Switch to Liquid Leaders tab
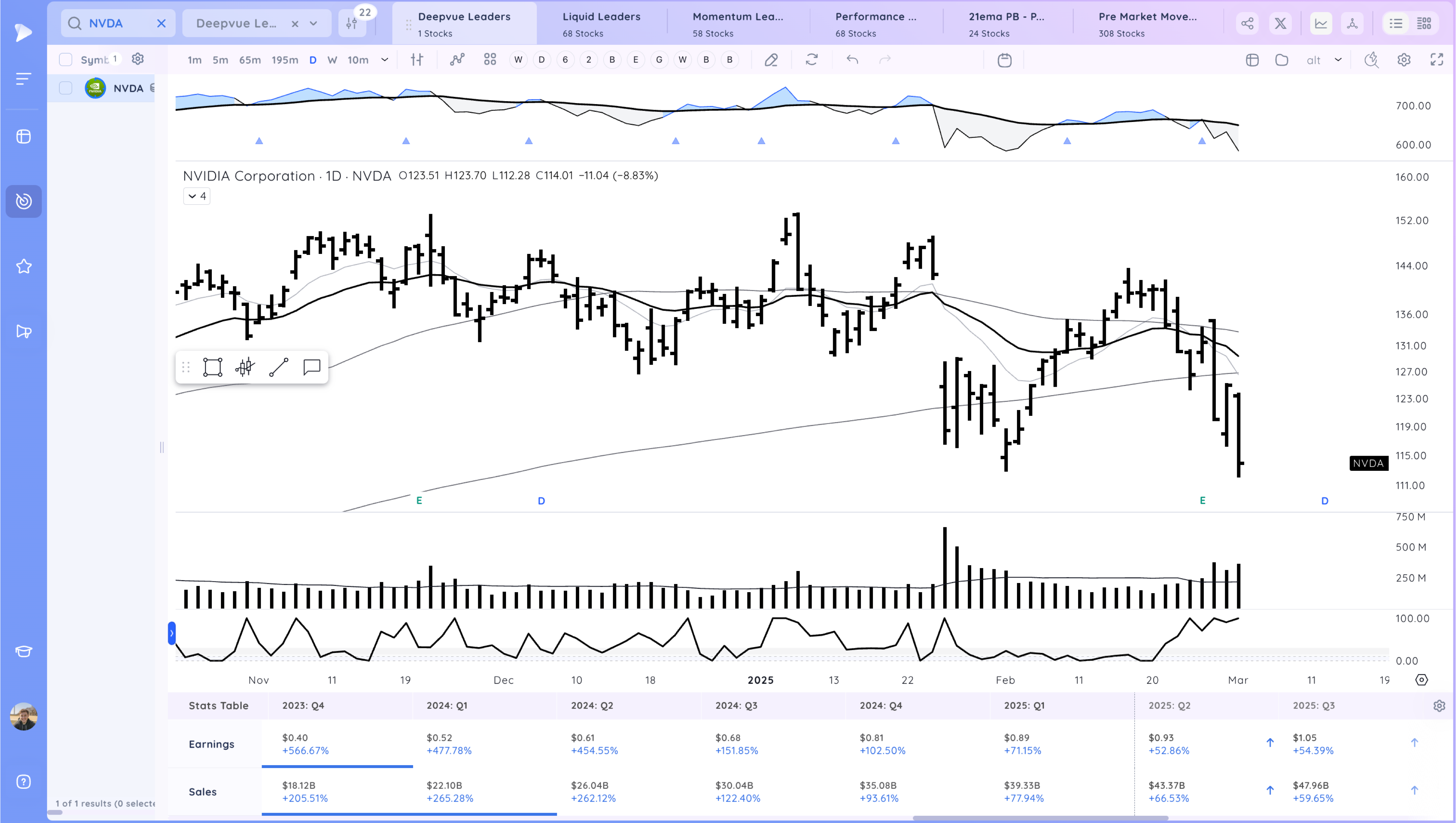 tap(601, 24)
